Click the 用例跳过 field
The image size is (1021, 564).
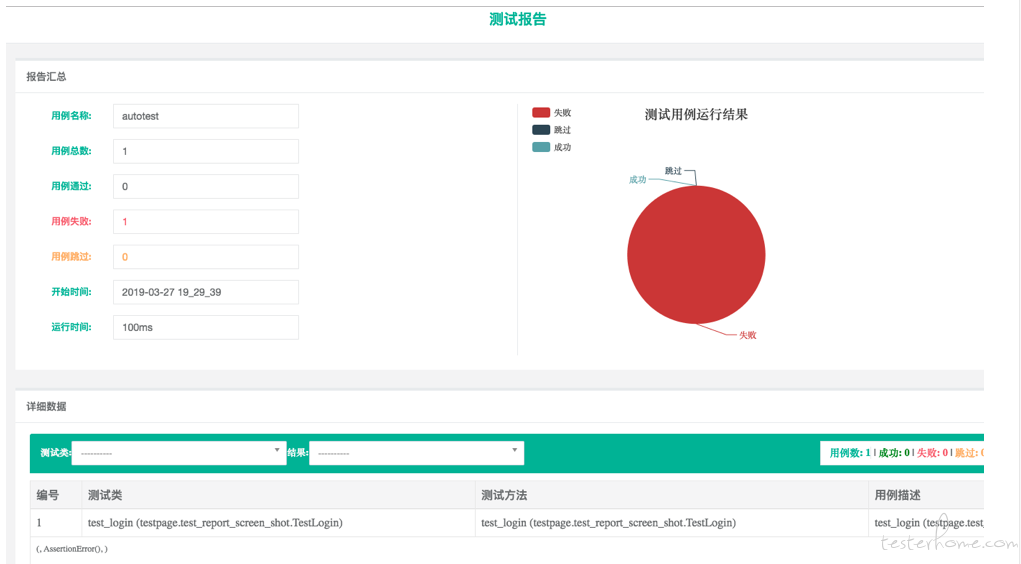point(206,257)
